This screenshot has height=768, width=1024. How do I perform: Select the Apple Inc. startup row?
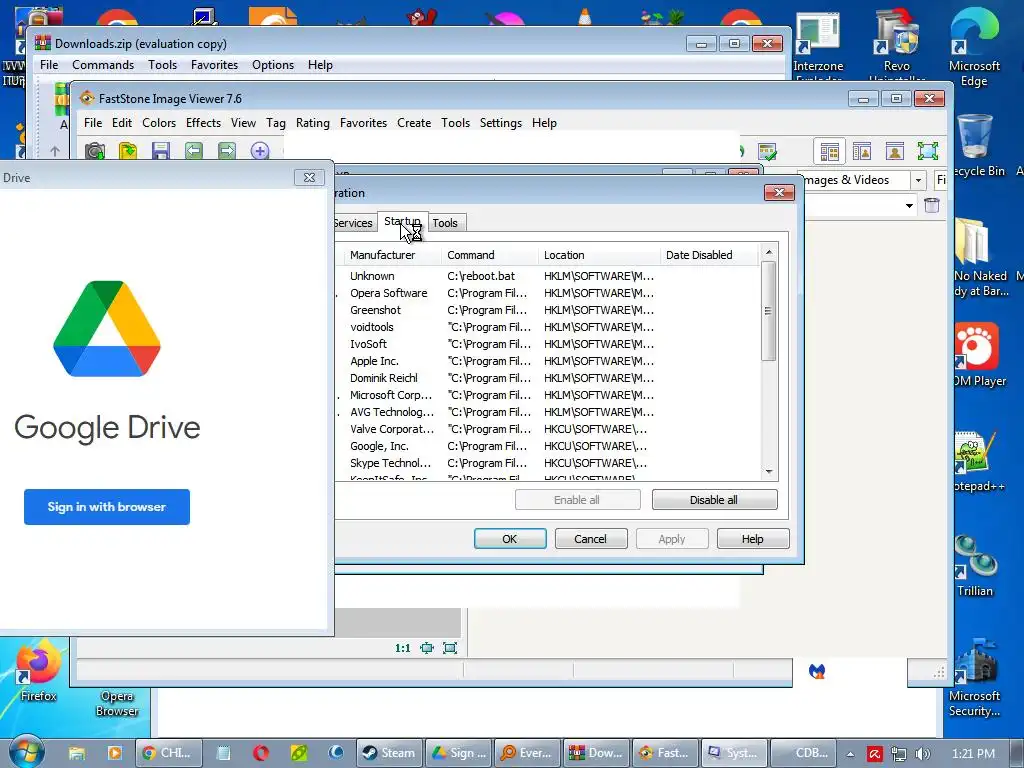[549, 361]
